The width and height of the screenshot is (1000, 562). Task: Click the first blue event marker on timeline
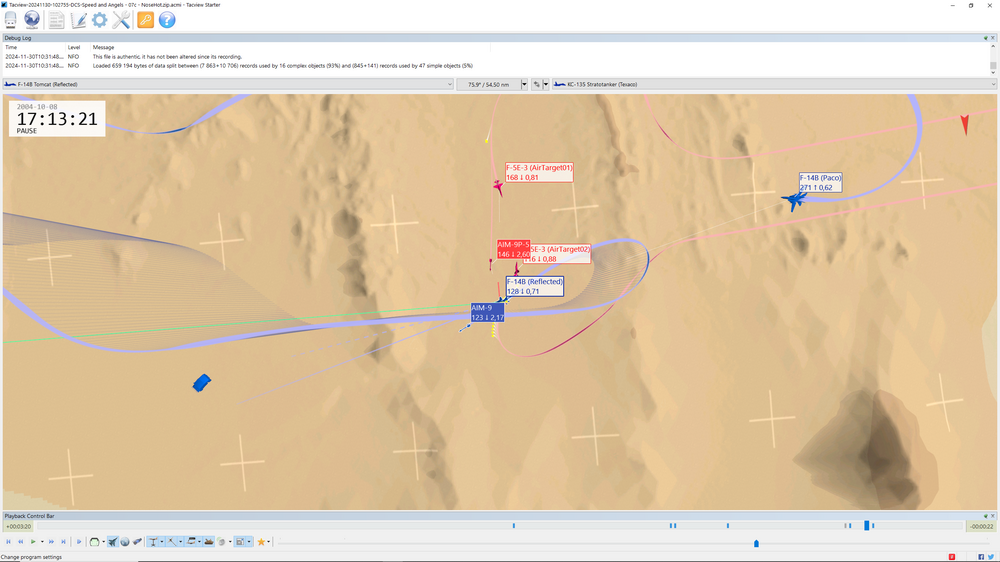[513, 526]
